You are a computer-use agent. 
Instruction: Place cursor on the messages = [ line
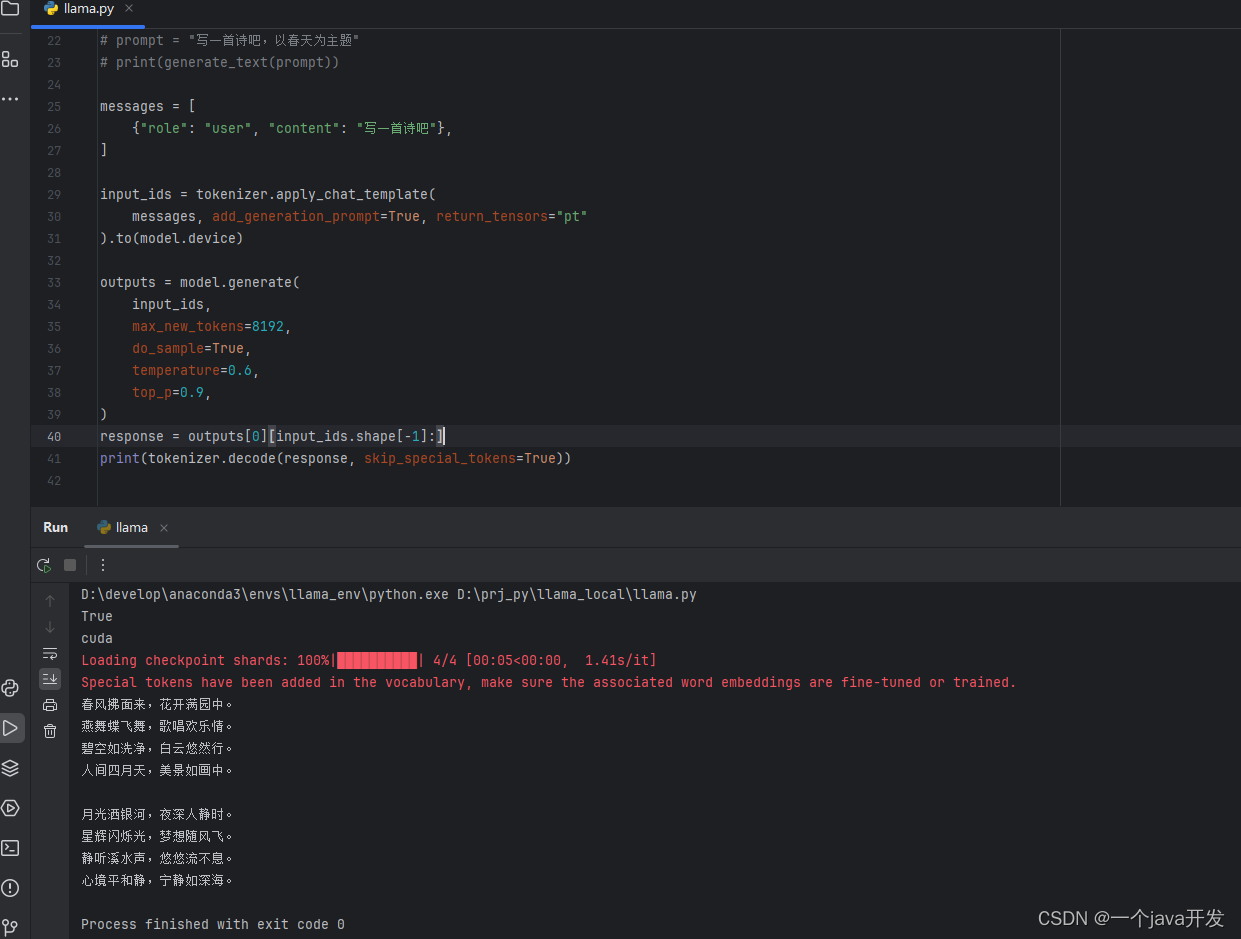(x=147, y=106)
